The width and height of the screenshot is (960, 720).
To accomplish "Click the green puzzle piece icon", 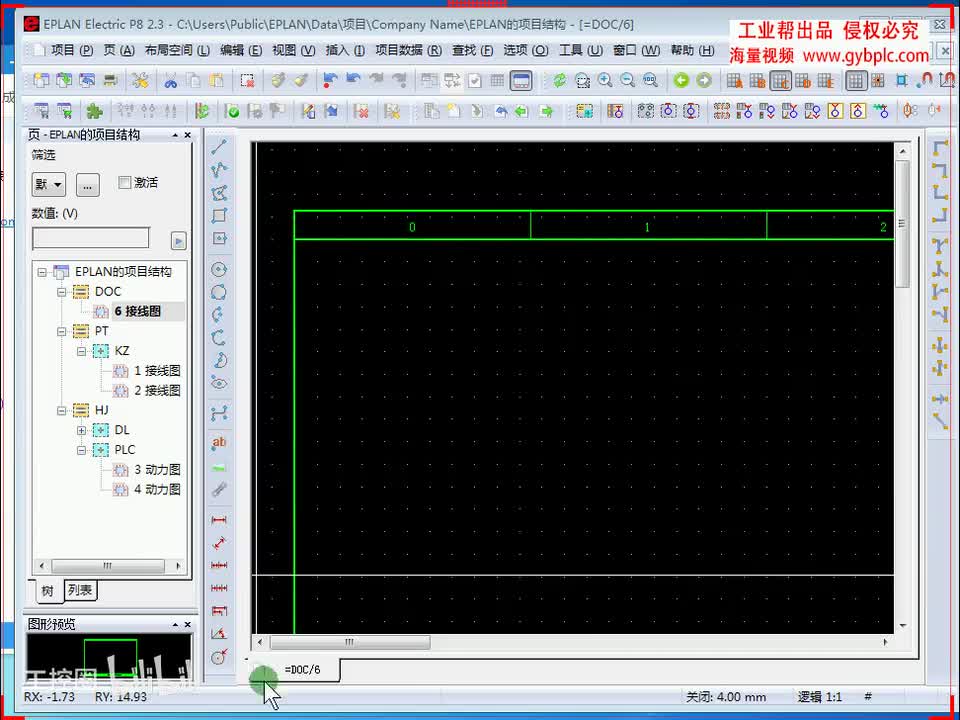I will [x=94, y=111].
